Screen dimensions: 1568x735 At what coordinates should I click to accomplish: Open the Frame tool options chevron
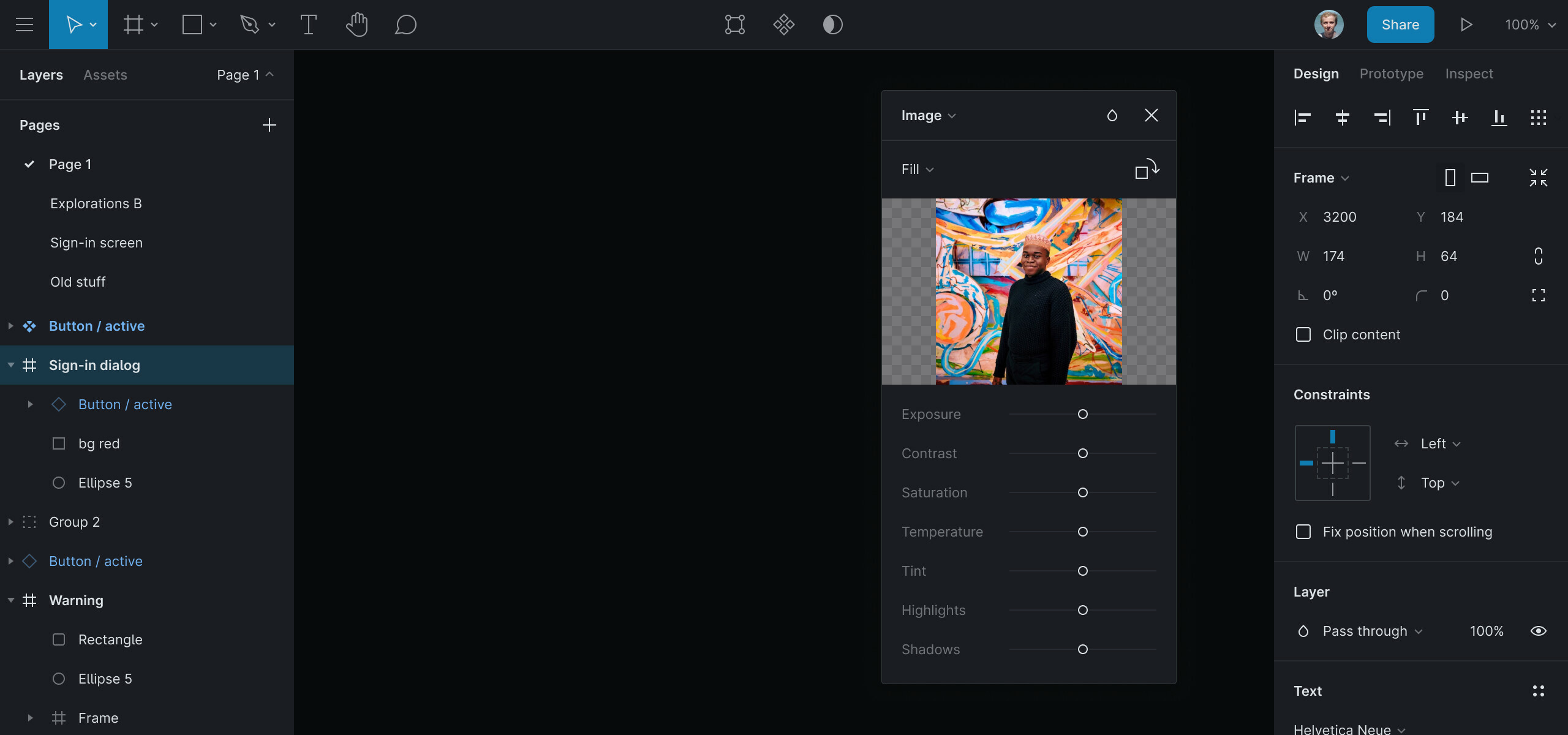pyautogui.click(x=154, y=24)
